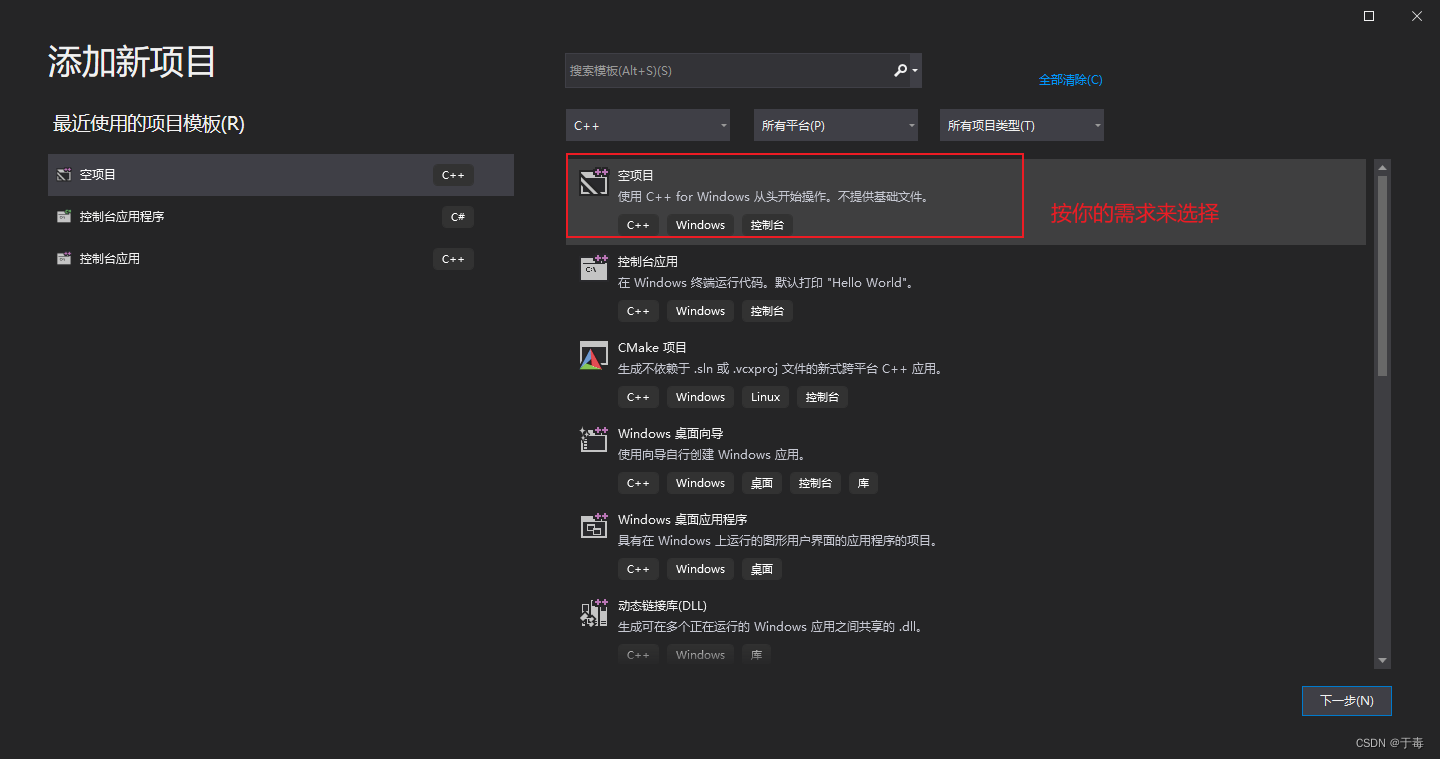Select recent template 空项目 row

pos(281,174)
